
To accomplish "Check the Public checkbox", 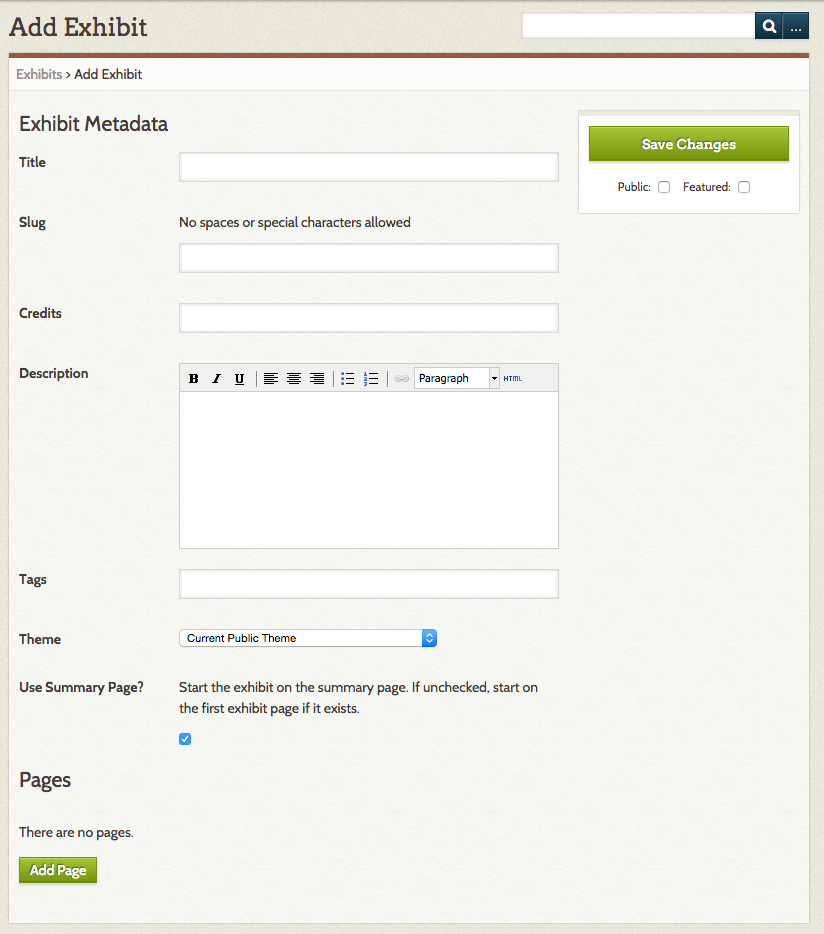I will (664, 187).
